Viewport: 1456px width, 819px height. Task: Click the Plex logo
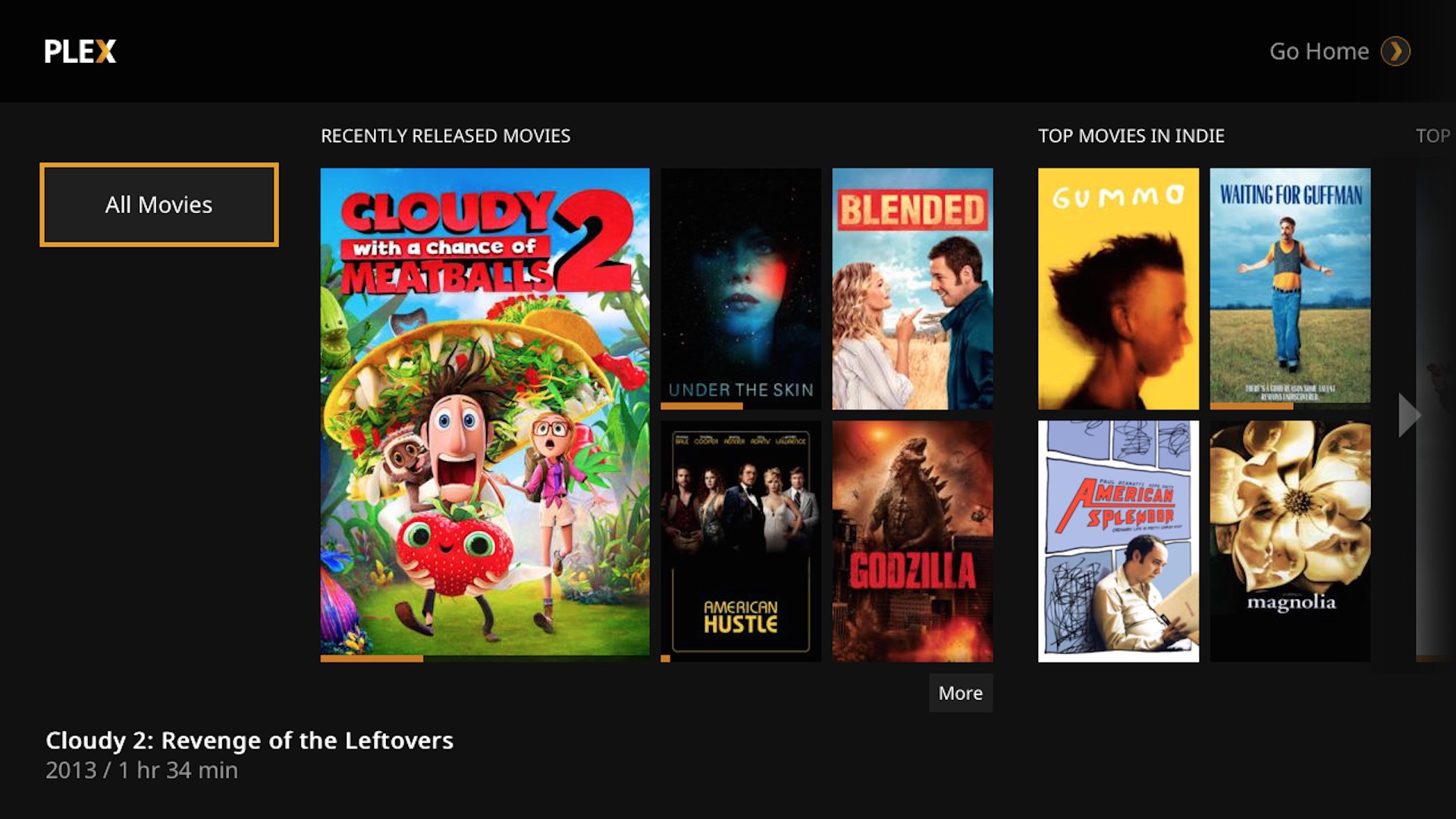pos(80,52)
